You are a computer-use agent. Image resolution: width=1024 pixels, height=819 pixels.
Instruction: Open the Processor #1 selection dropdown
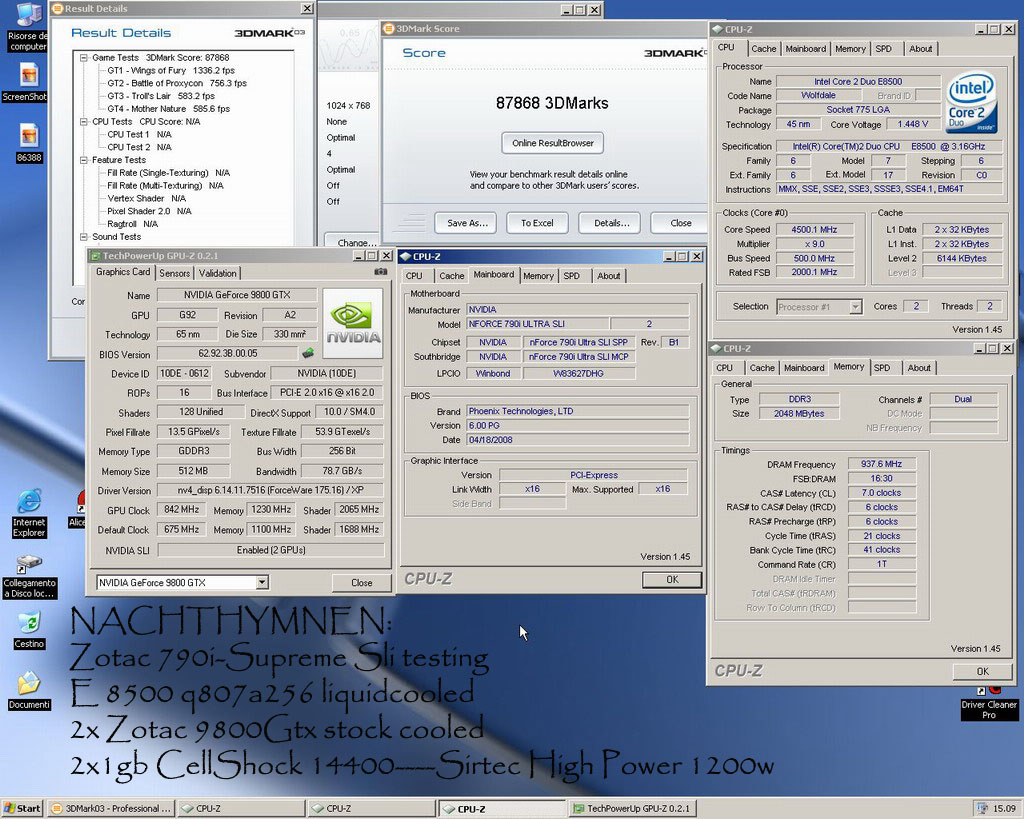click(856, 307)
